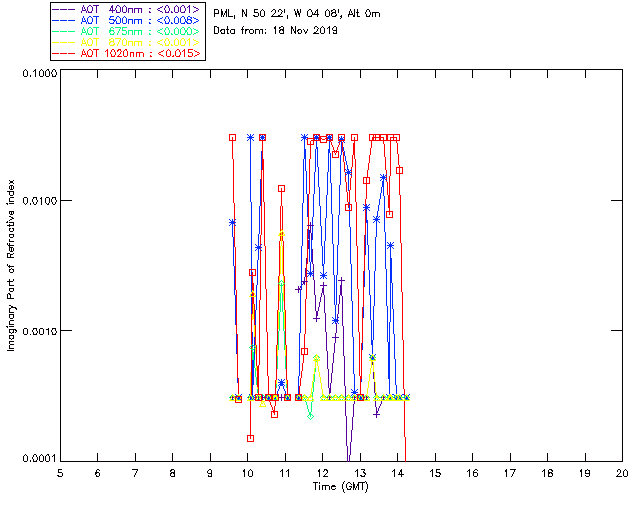
Task: Click the x-axis tick label 12
Action: (x=322, y=473)
